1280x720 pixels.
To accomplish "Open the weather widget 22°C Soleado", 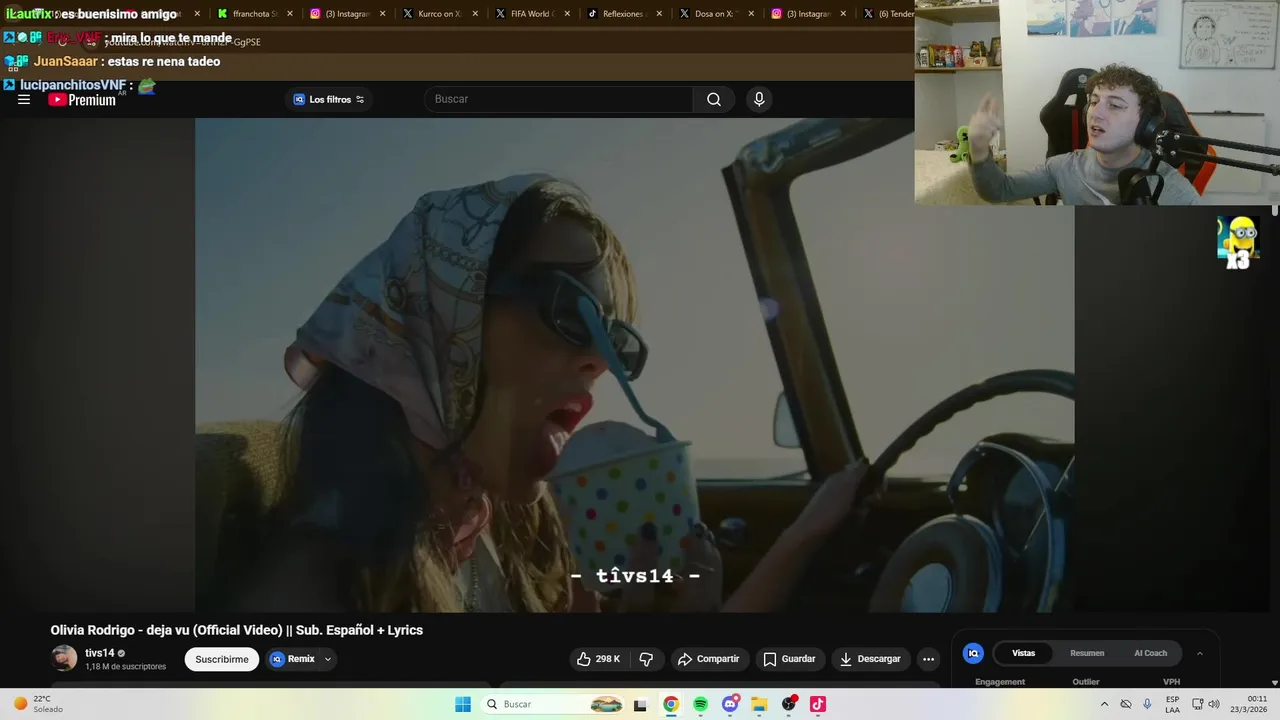I will (36, 704).
